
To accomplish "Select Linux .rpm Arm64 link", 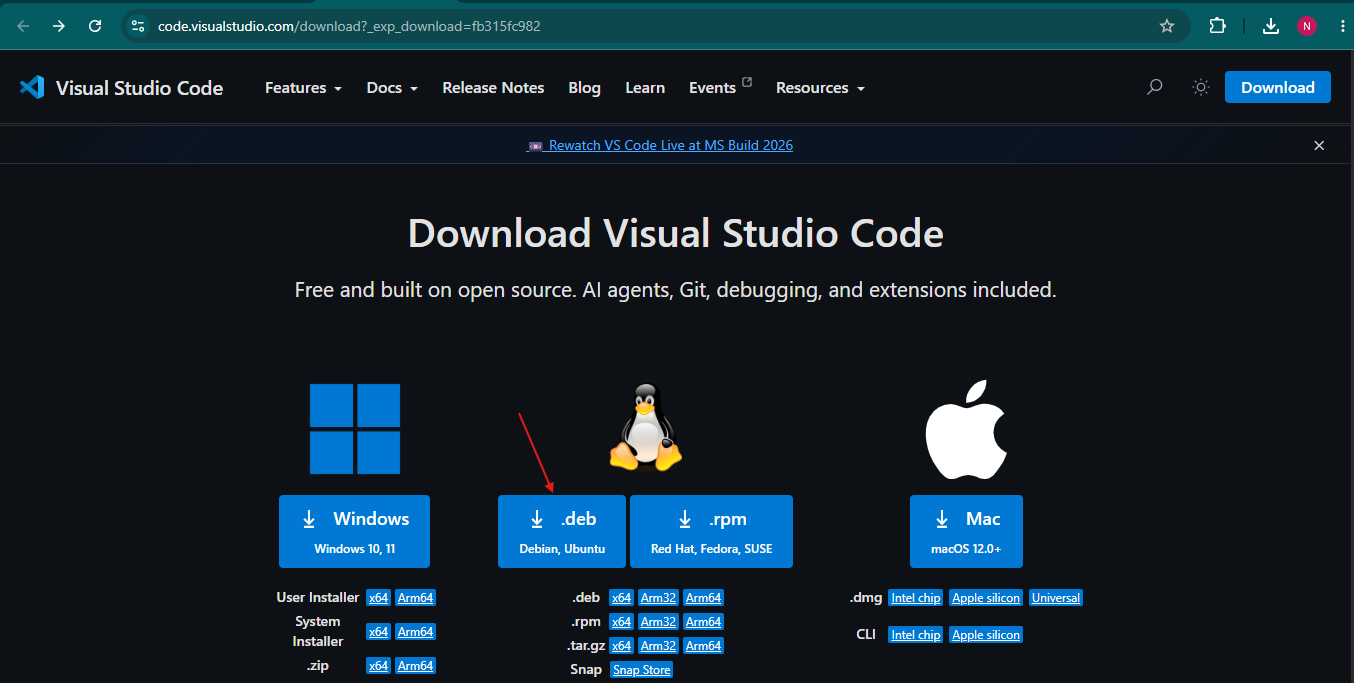I will [x=703, y=622].
